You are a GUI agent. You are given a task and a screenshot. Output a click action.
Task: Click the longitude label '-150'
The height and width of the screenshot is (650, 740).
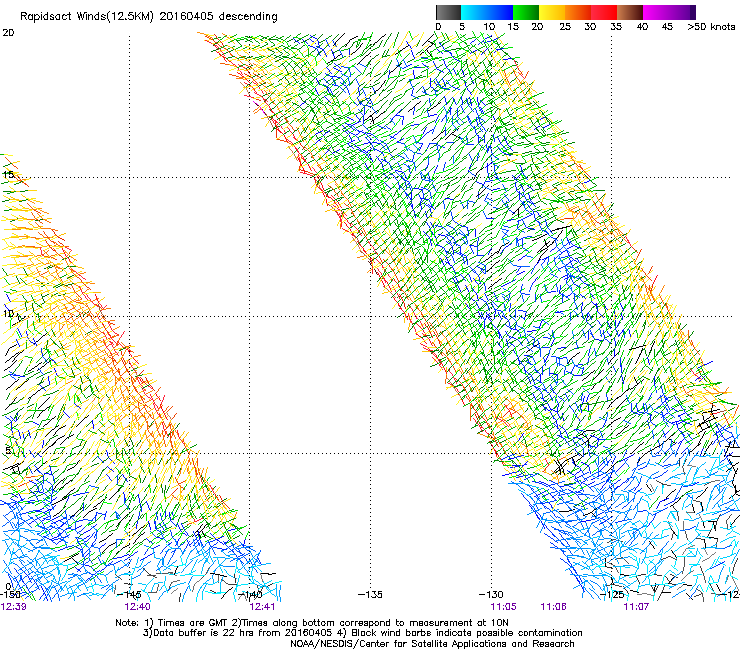click(10, 594)
